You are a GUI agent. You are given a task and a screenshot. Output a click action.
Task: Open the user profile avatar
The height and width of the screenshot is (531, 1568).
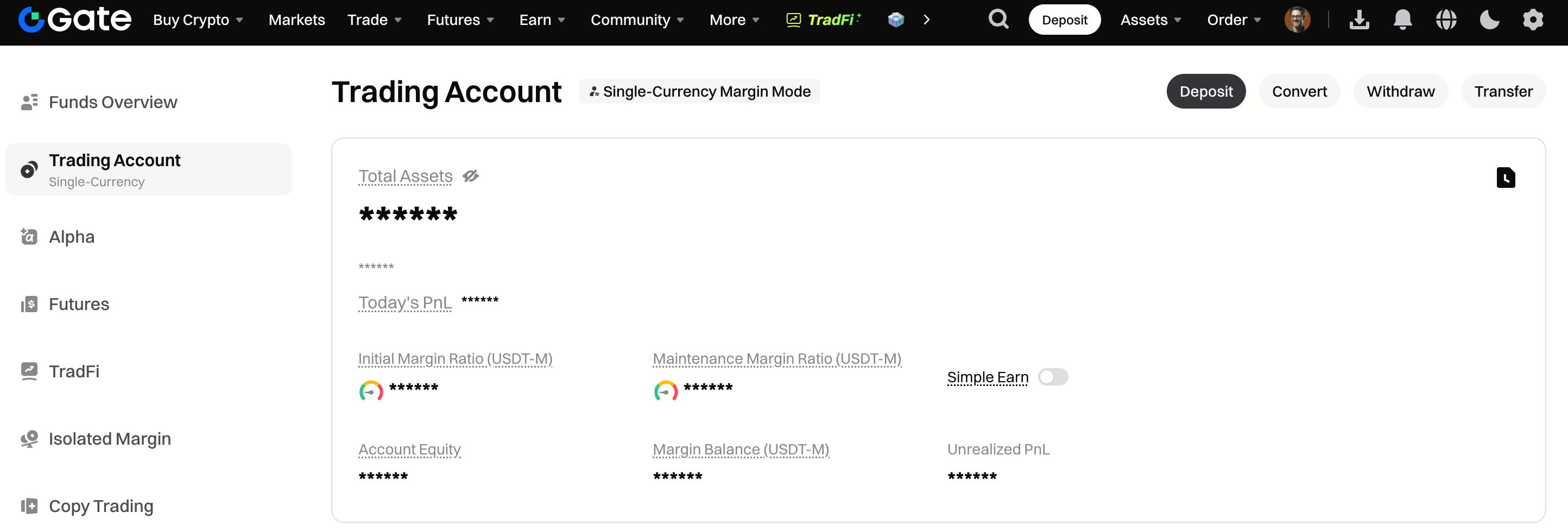coord(1297,20)
